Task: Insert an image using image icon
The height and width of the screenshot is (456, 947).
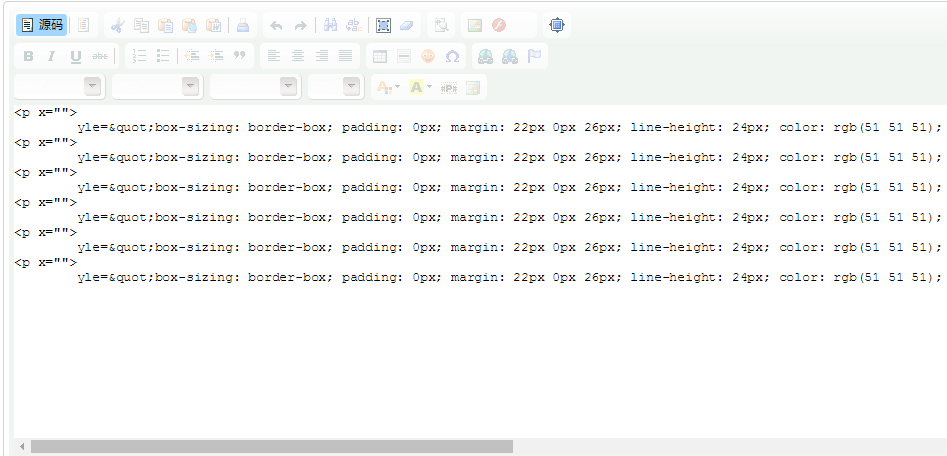Action: click(475, 25)
